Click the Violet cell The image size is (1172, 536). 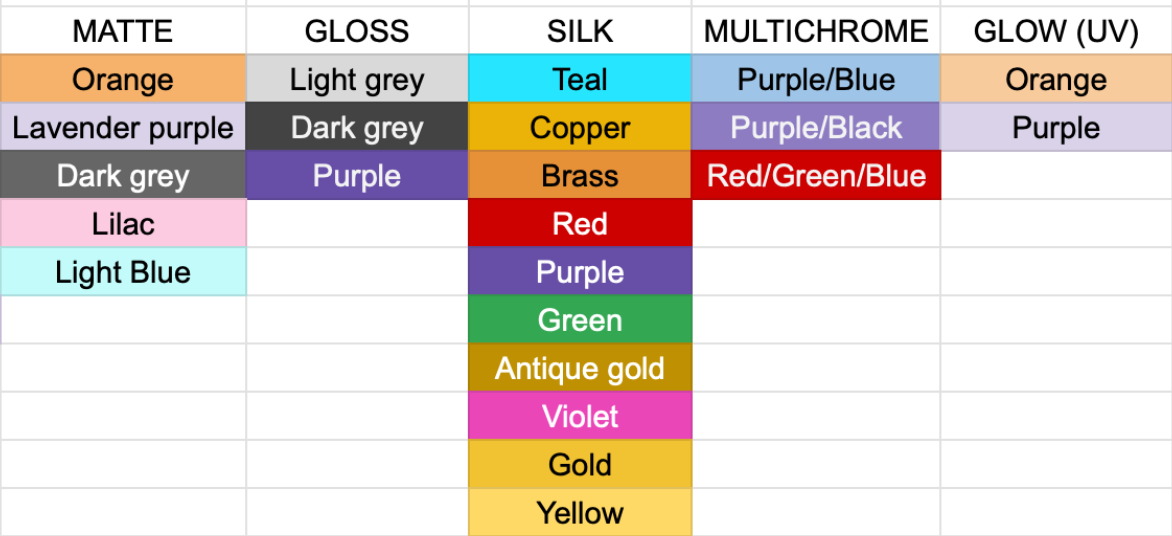(580, 417)
